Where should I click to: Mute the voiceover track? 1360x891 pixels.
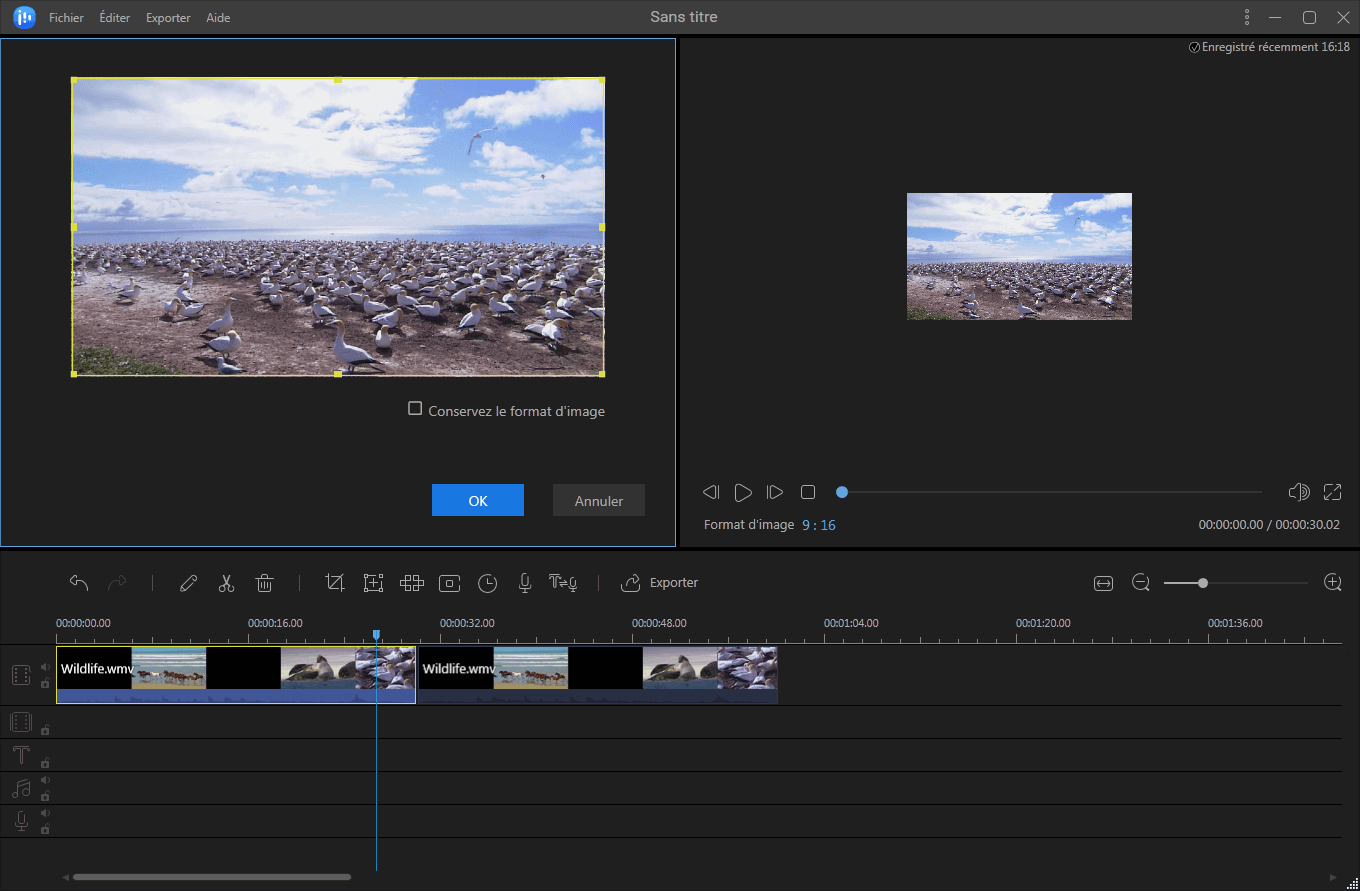pyautogui.click(x=45, y=813)
